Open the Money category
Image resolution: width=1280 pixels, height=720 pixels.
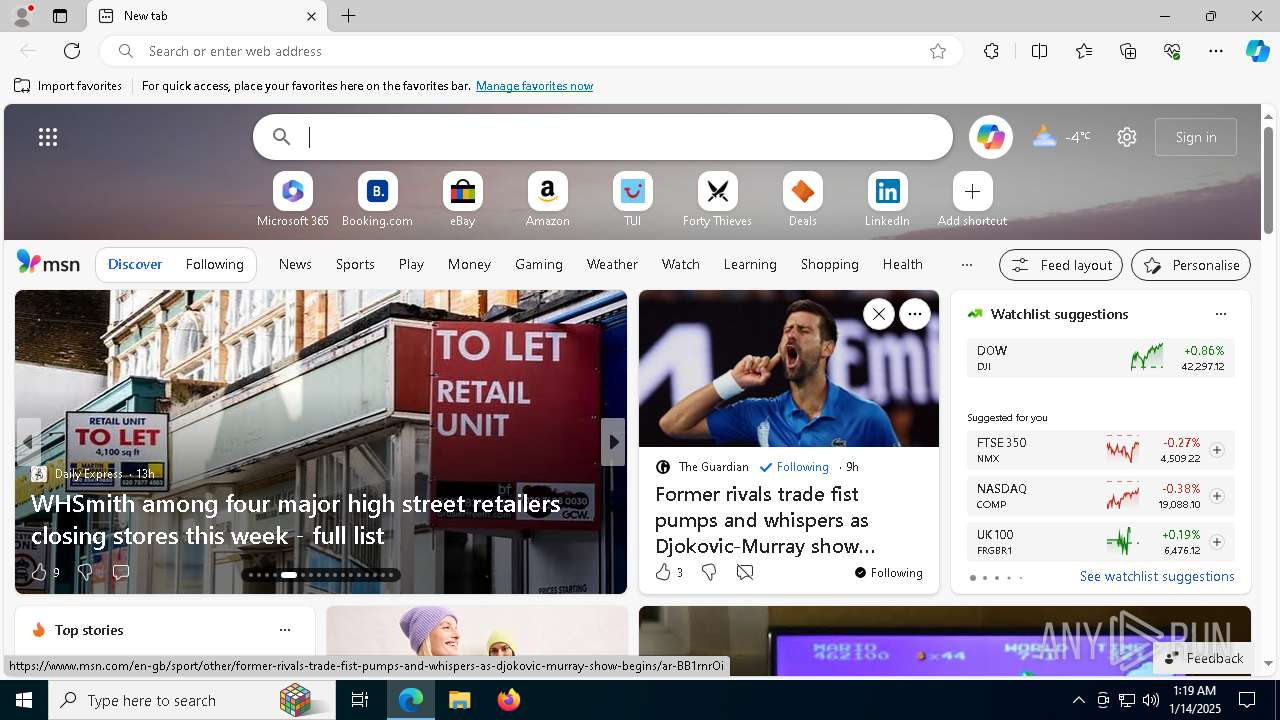coord(469,264)
